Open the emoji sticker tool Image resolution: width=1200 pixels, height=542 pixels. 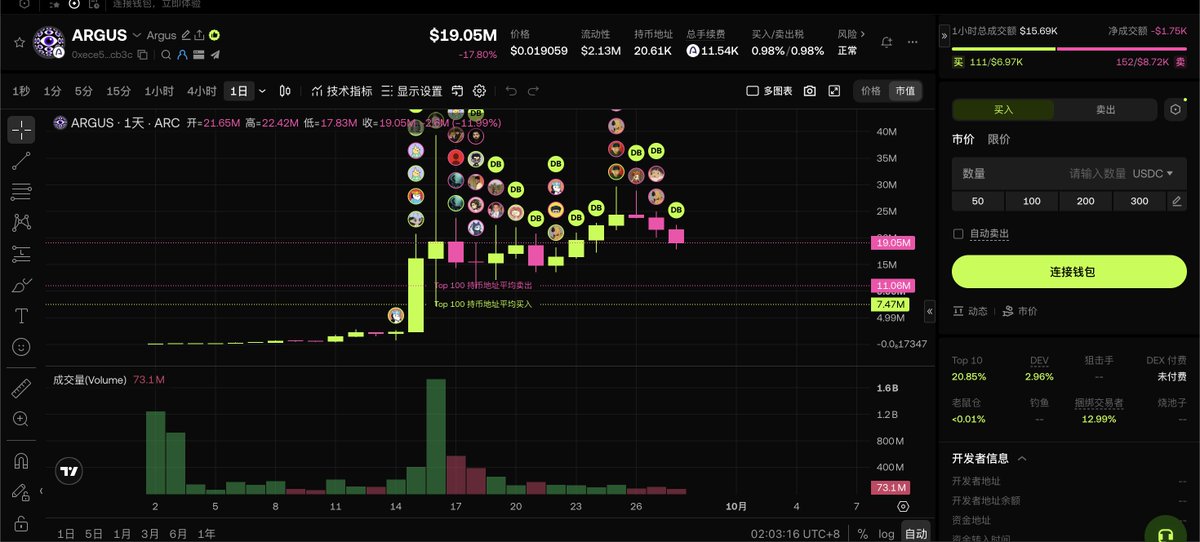point(21,347)
